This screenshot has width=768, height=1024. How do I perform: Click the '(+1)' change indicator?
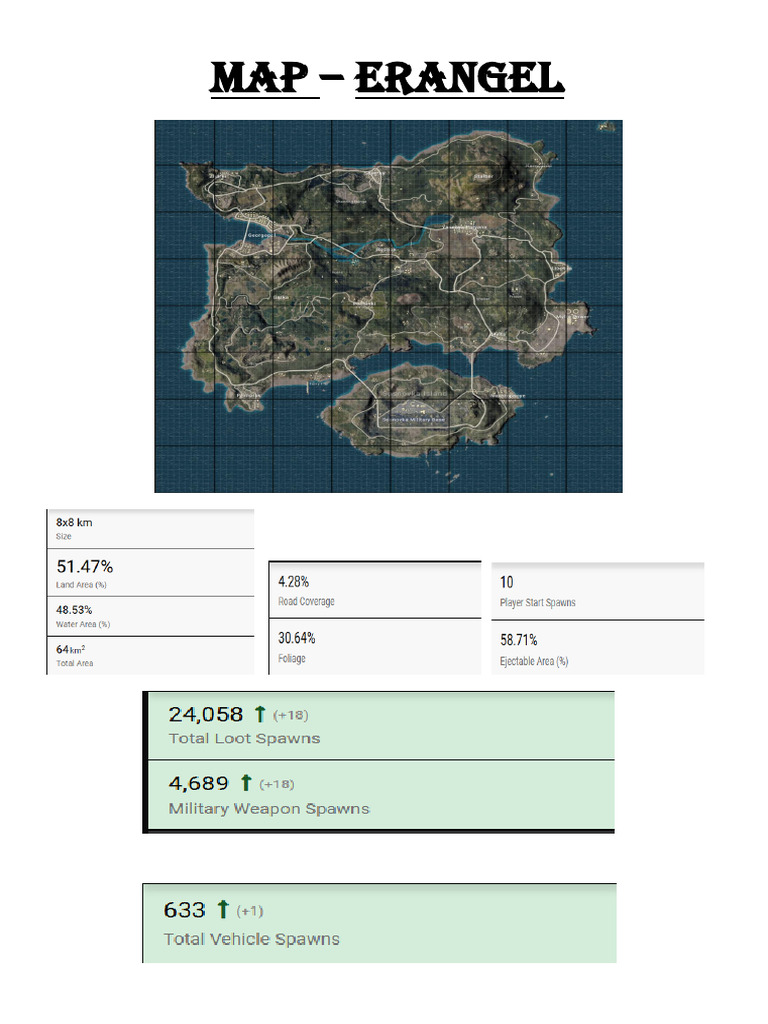[x=249, y=911]
